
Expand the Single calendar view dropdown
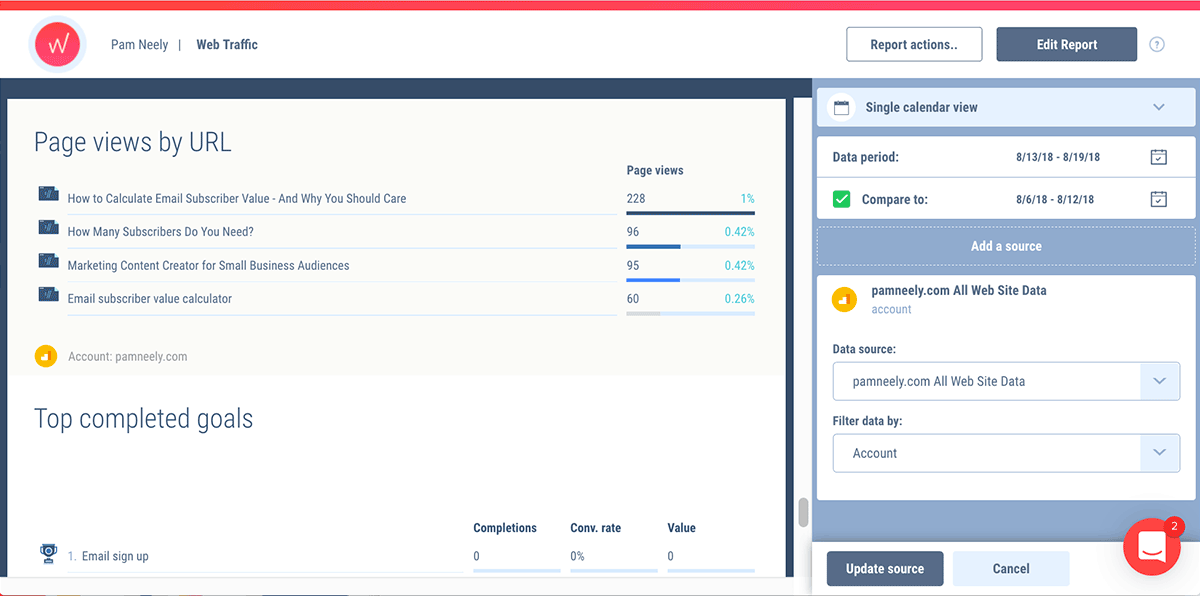click(x=1159, y=107)
